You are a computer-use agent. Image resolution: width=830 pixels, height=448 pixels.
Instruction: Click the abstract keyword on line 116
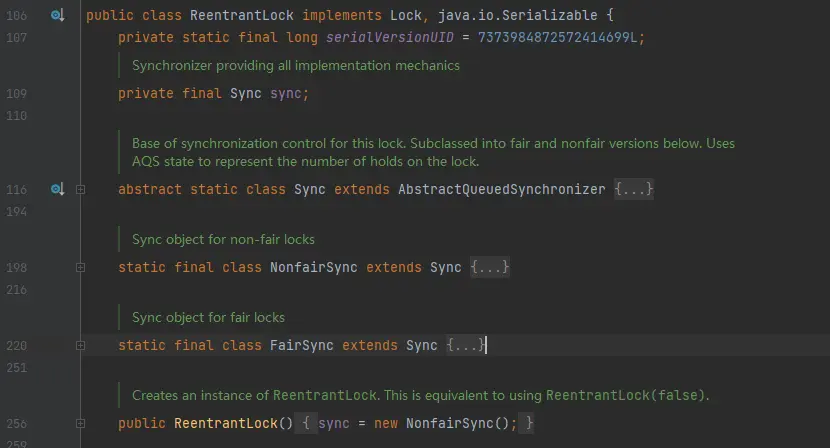150,189
